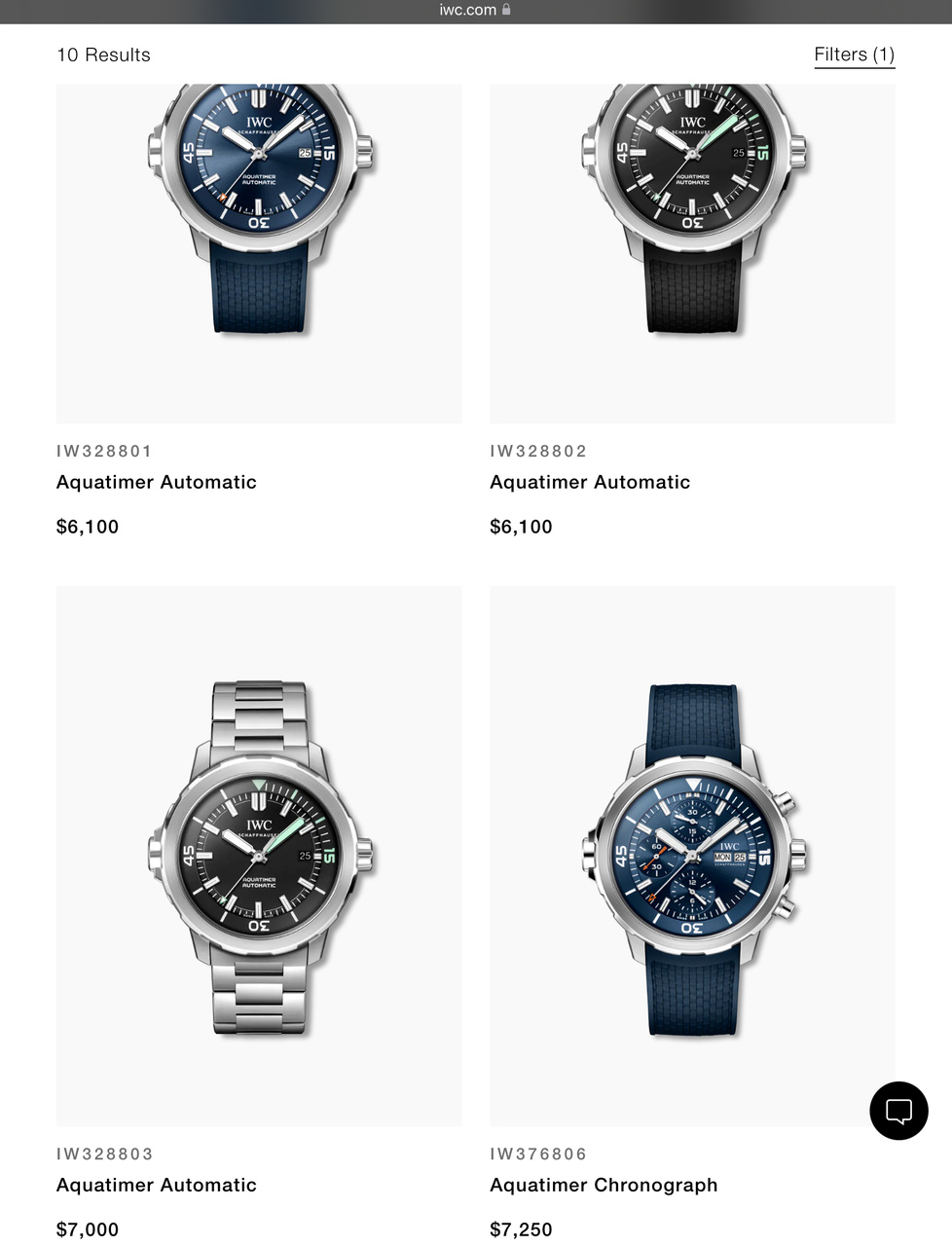Click the $7,000 price under IW328803
The image size is (952, 1246).
point(88,1229)
